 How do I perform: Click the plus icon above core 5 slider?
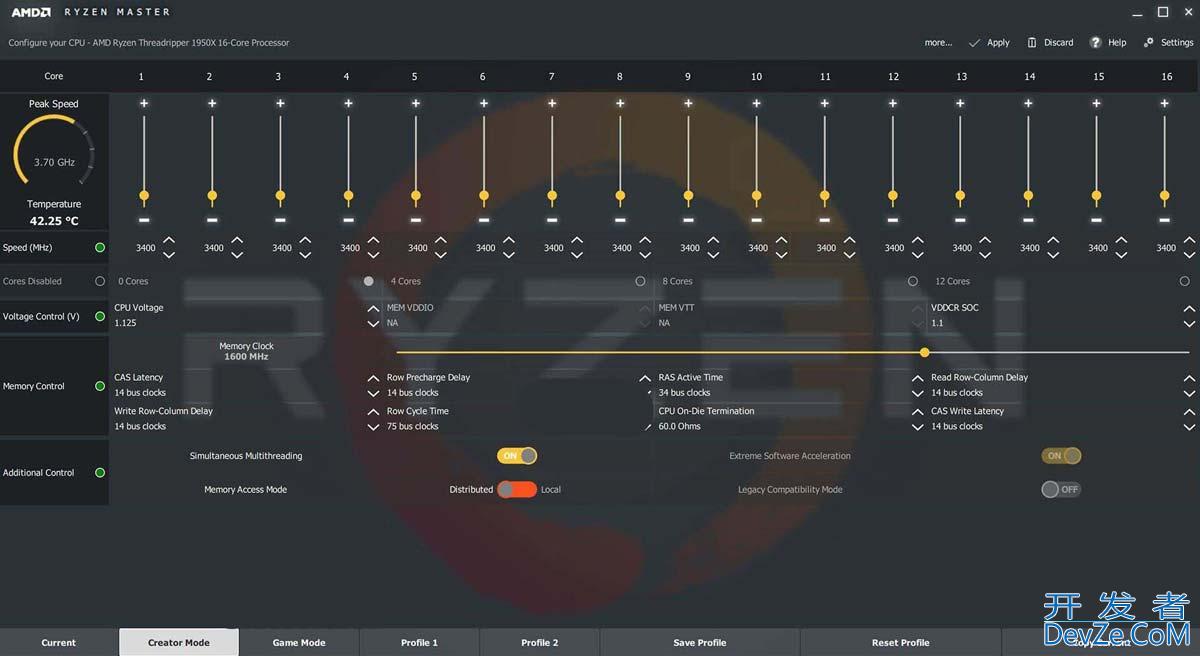[416, 103]
